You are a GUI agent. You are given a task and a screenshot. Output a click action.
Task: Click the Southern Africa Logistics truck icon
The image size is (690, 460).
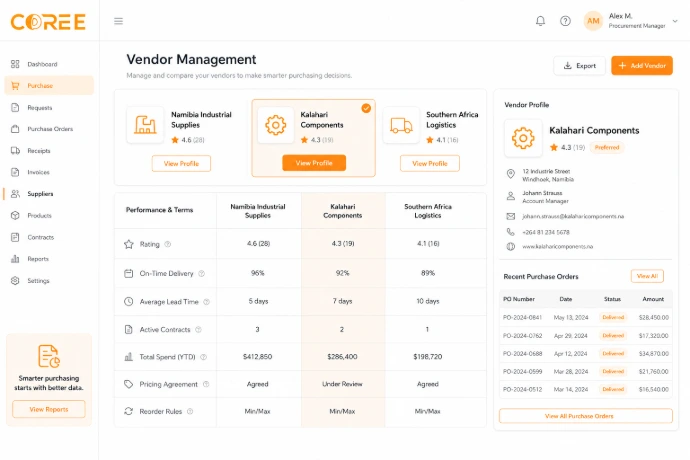[x=401, y=125]
